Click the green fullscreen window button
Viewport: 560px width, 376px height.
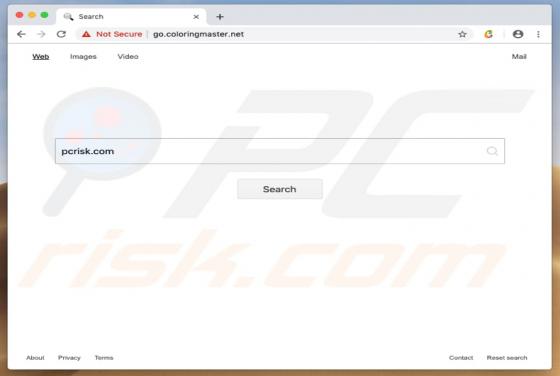pos(44,15)
